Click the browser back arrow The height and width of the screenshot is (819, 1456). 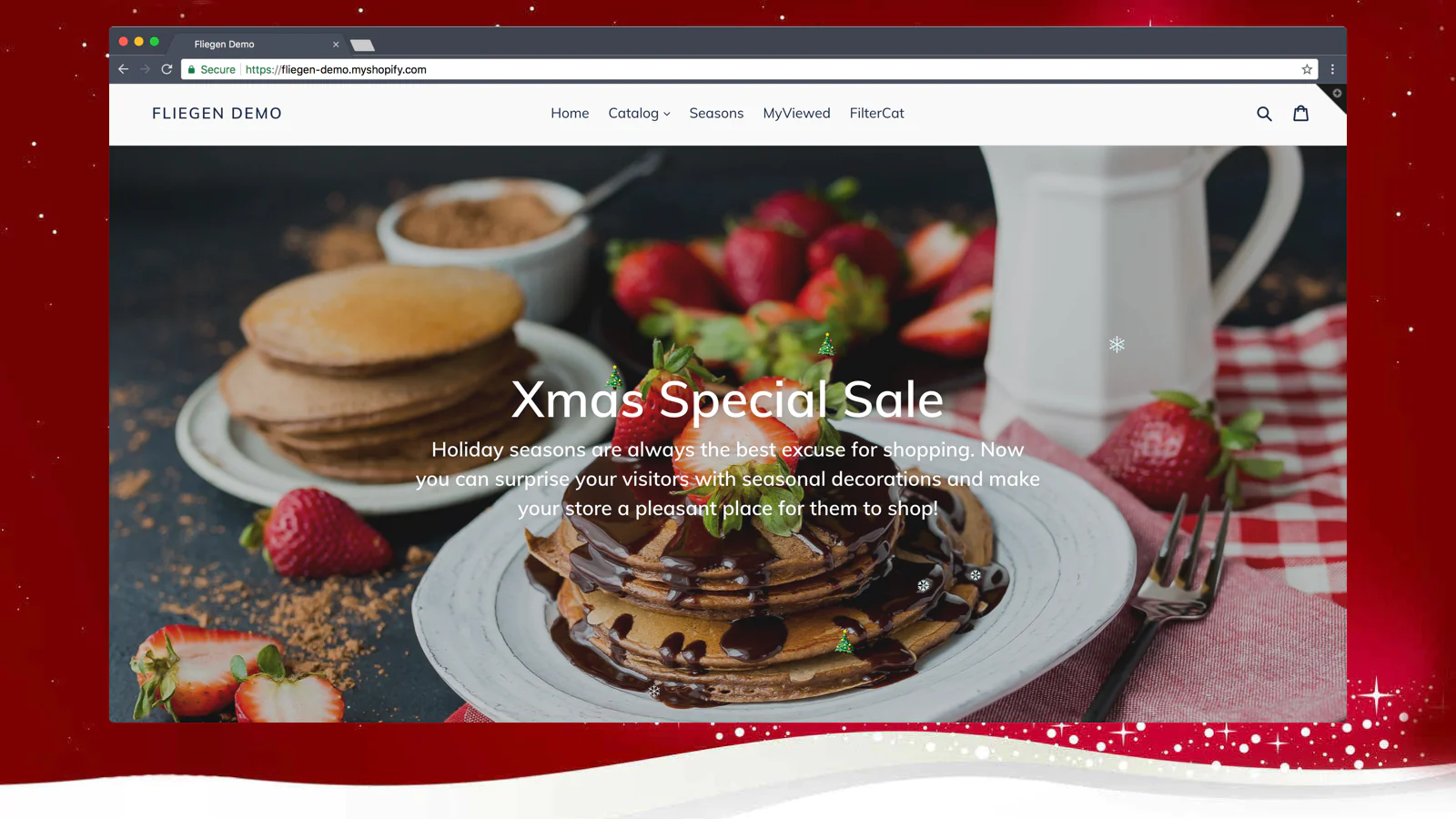124,69
